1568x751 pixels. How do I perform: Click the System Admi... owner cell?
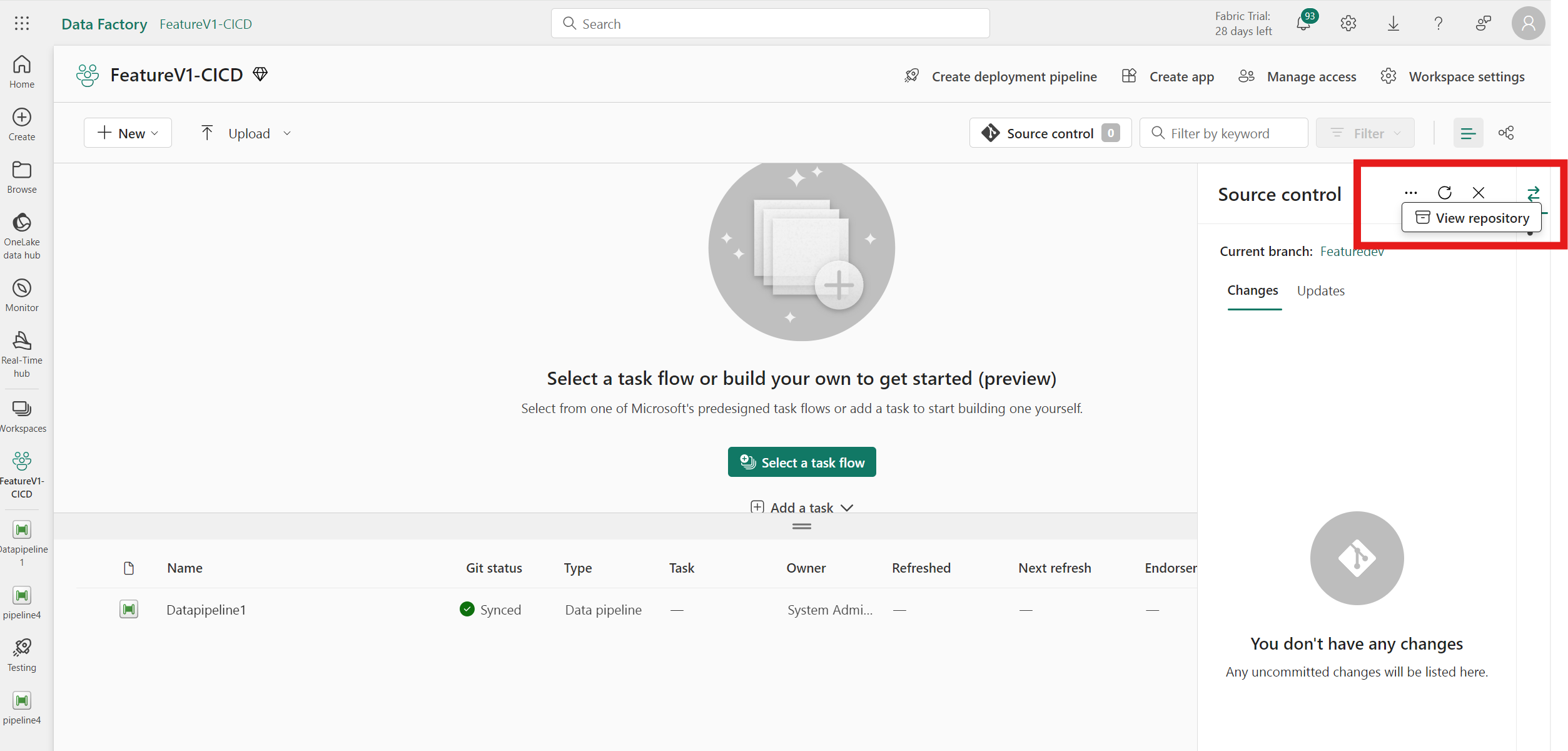coord(830,610)
